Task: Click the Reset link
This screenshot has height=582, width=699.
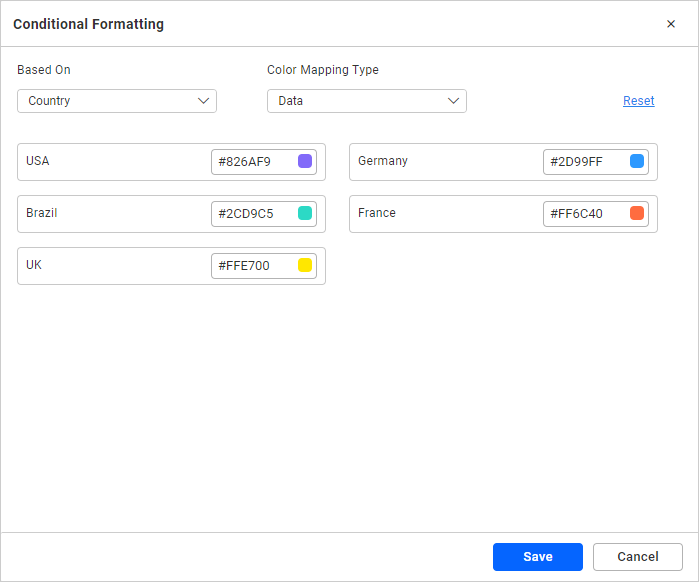Action: (638, 101)
